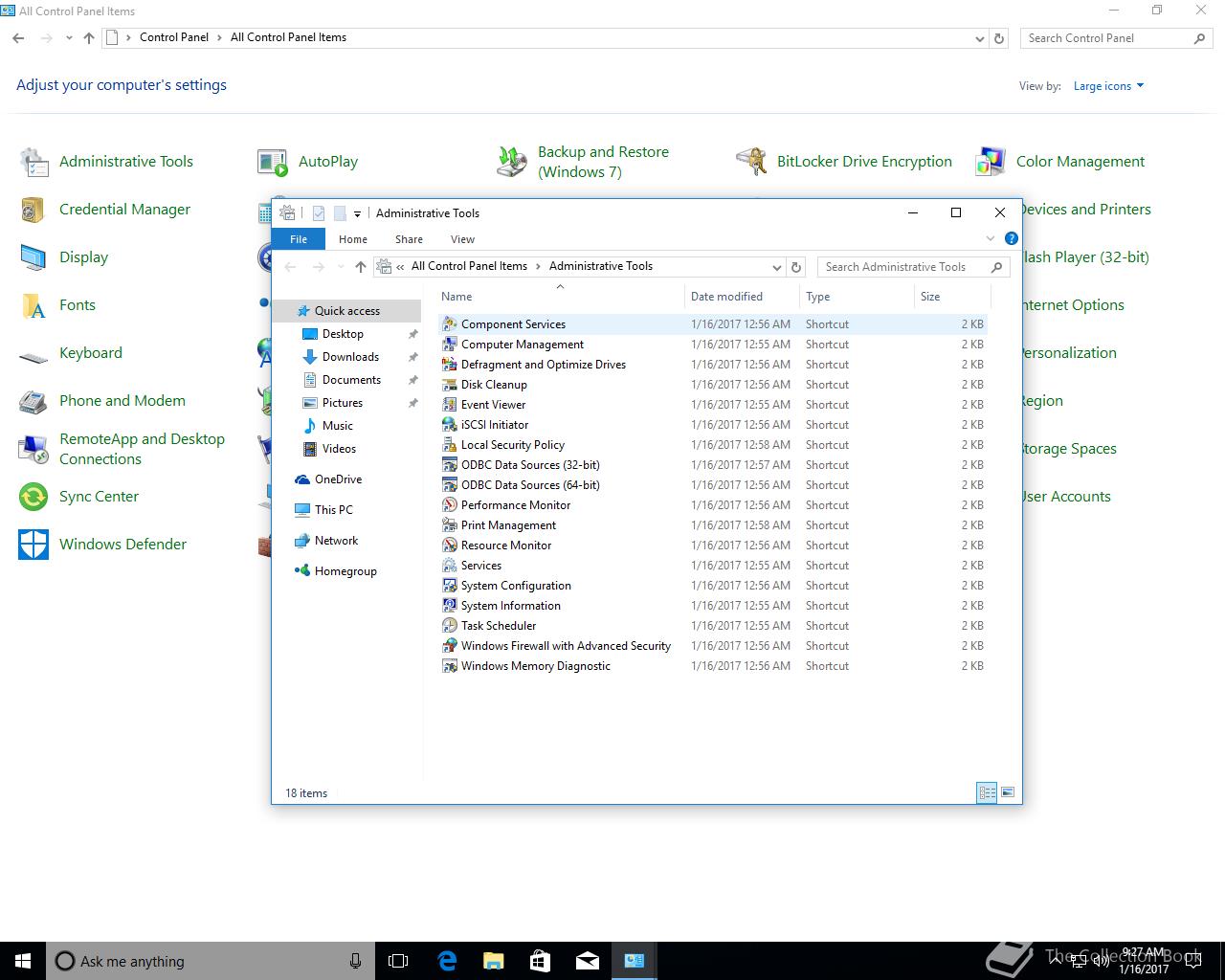The height and width of the screenshot is (980, 1225).
Task: Open the Share ribbon tab
Action: [x=409, y=239]
